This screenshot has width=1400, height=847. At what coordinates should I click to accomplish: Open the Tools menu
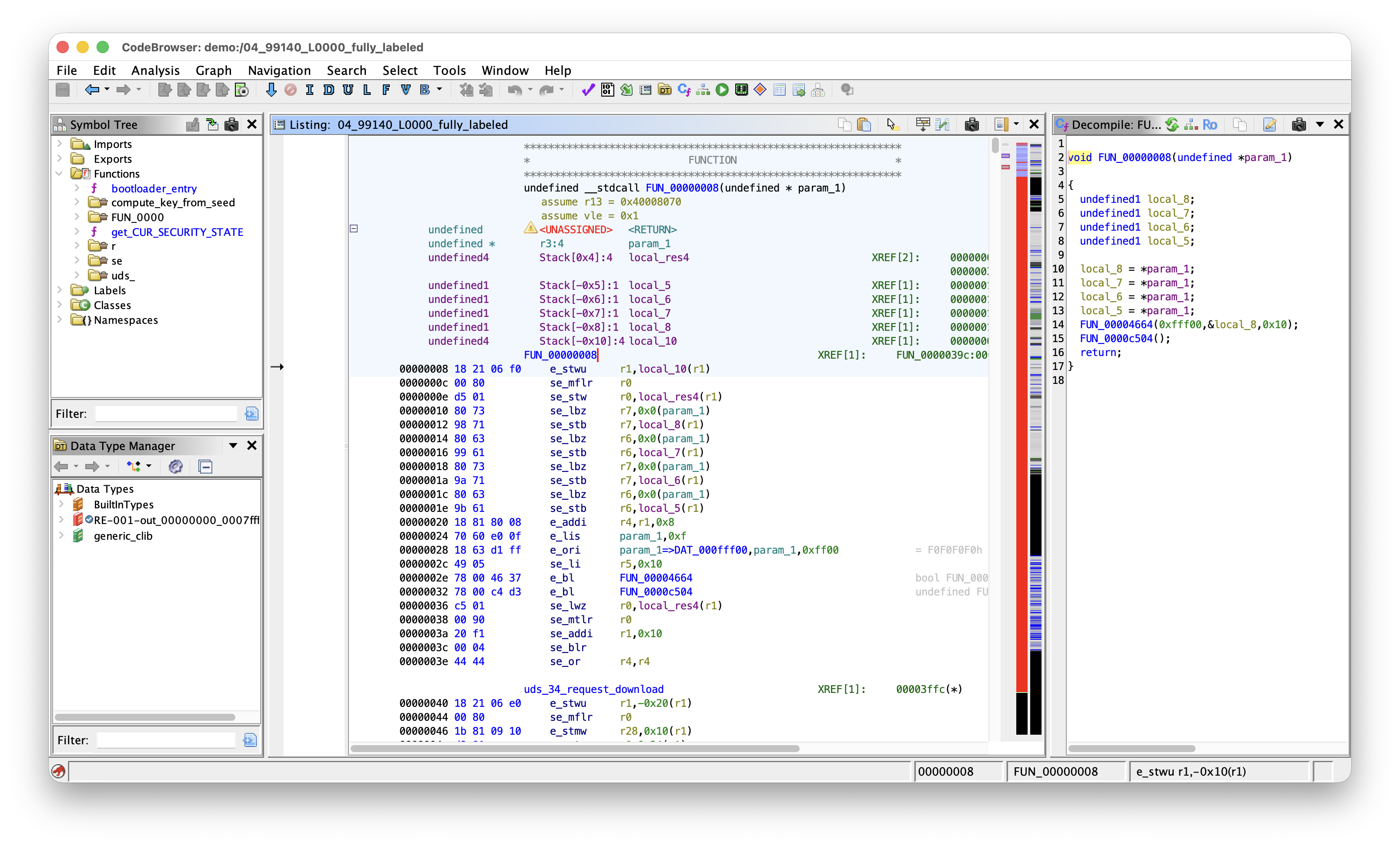449,70
